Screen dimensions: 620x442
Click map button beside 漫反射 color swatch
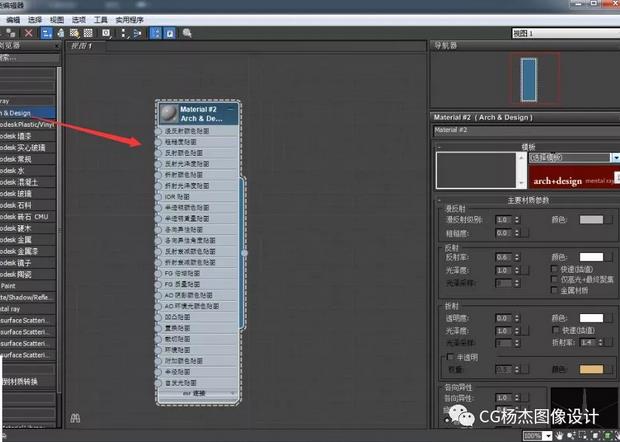[x=609, y=219]
